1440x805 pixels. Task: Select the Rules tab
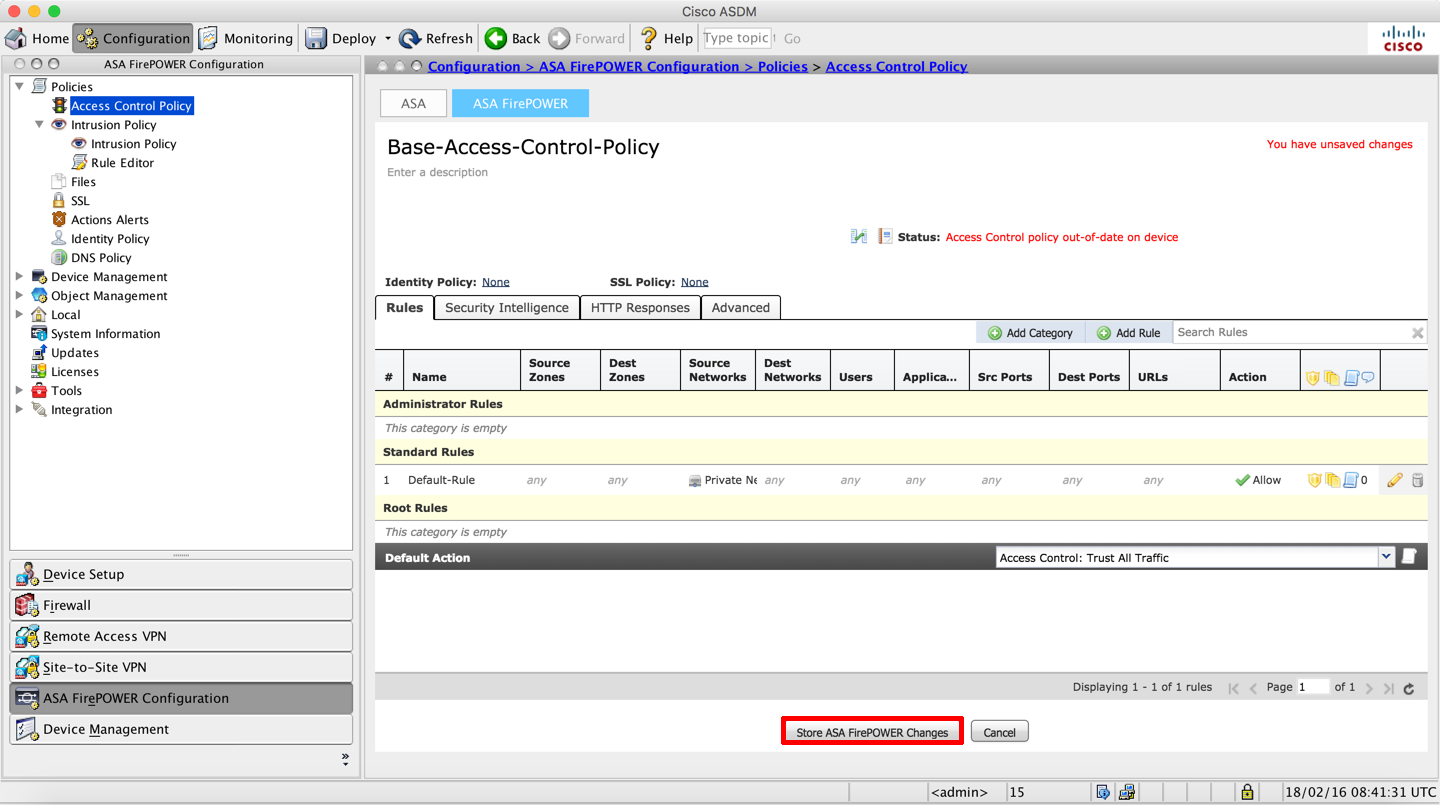405,307
